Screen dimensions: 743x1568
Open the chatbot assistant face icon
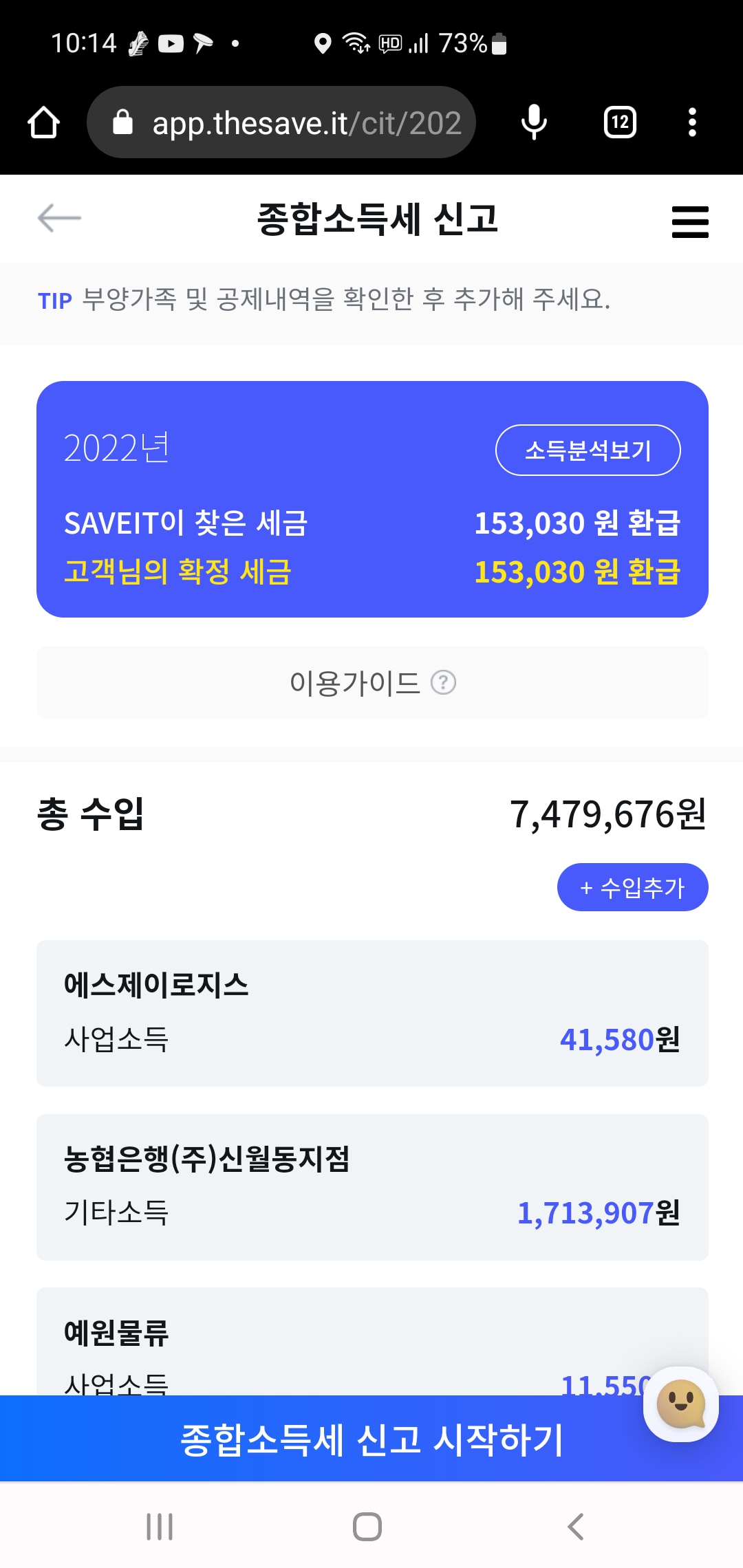[680, 1403]
